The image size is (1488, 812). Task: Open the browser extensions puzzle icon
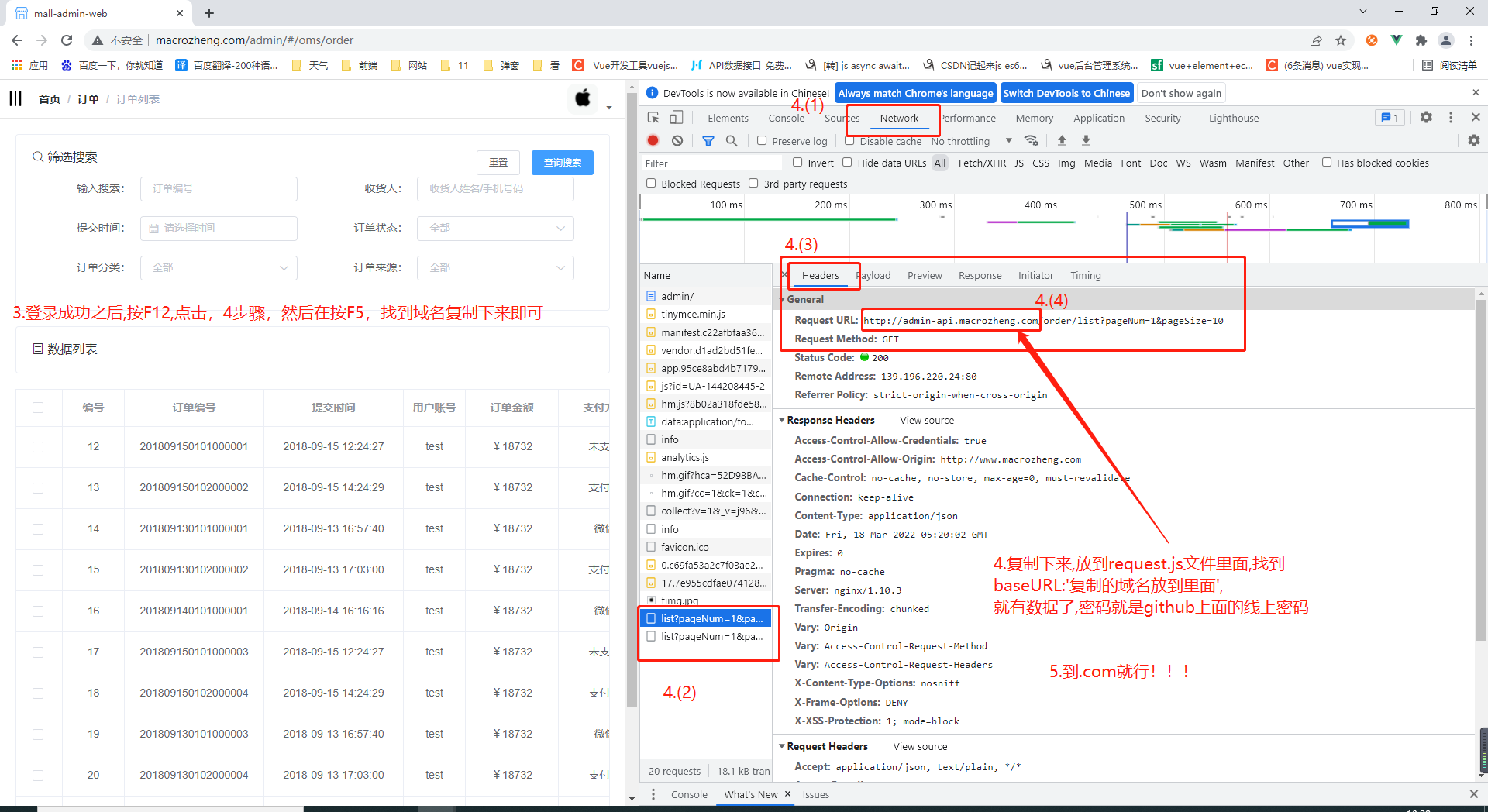(x=1421, y=40)
